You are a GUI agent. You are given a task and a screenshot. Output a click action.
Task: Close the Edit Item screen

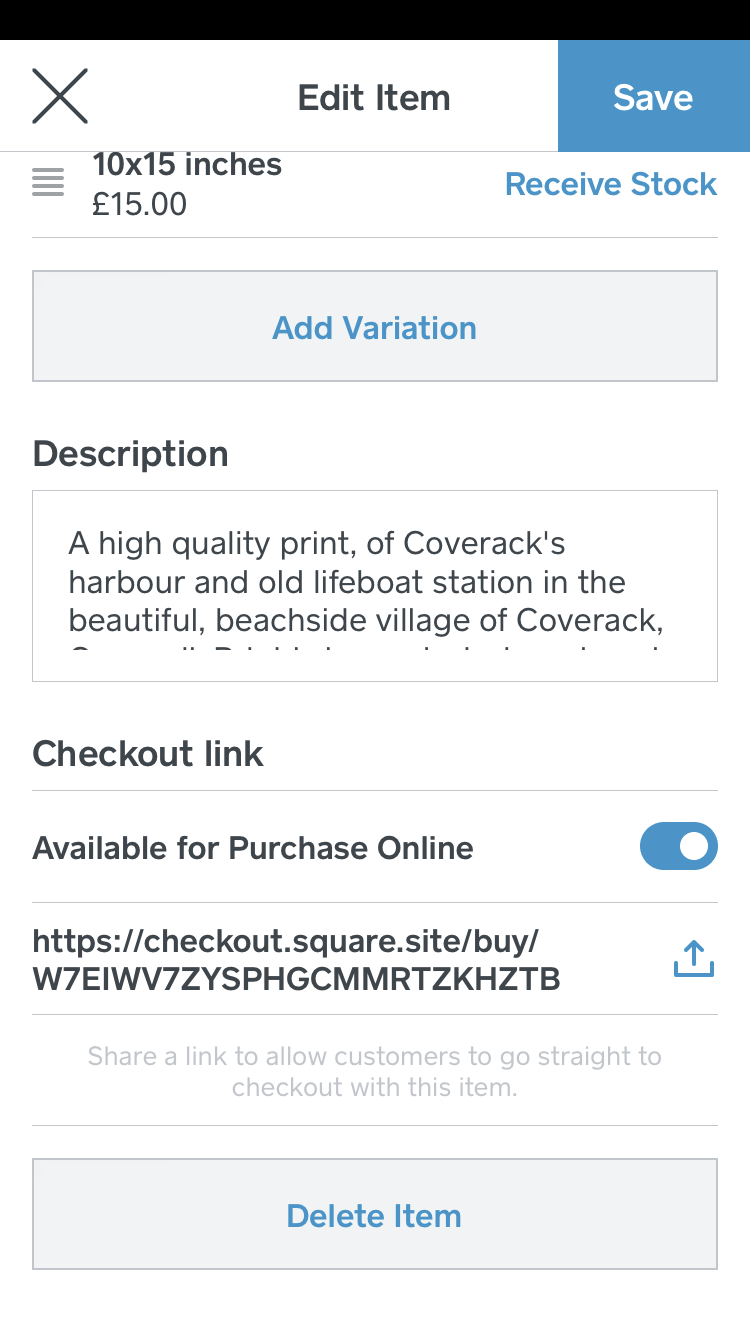60,96
